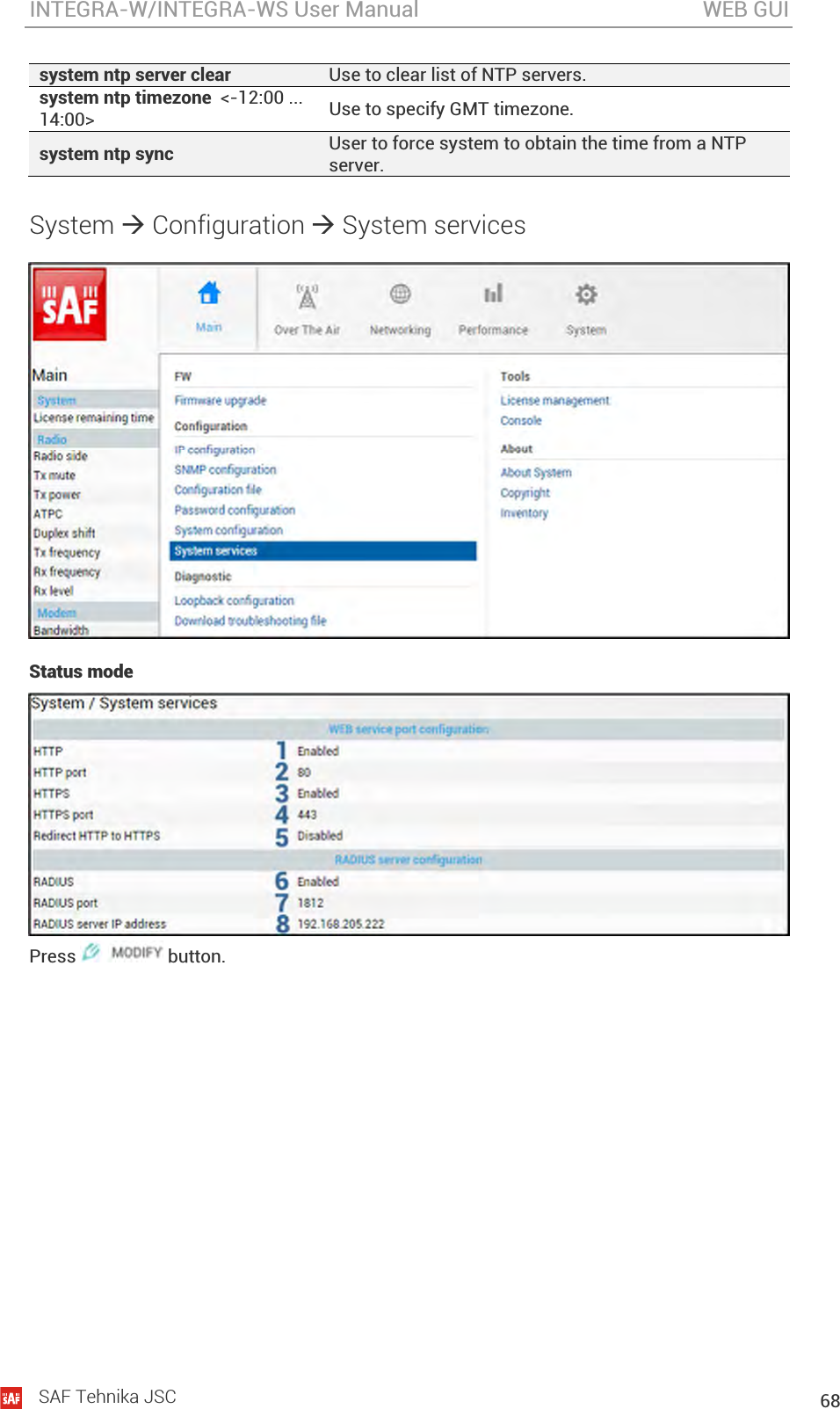
Task: Click License remaining time in sidebar
Action: click(x=94, y=418)
